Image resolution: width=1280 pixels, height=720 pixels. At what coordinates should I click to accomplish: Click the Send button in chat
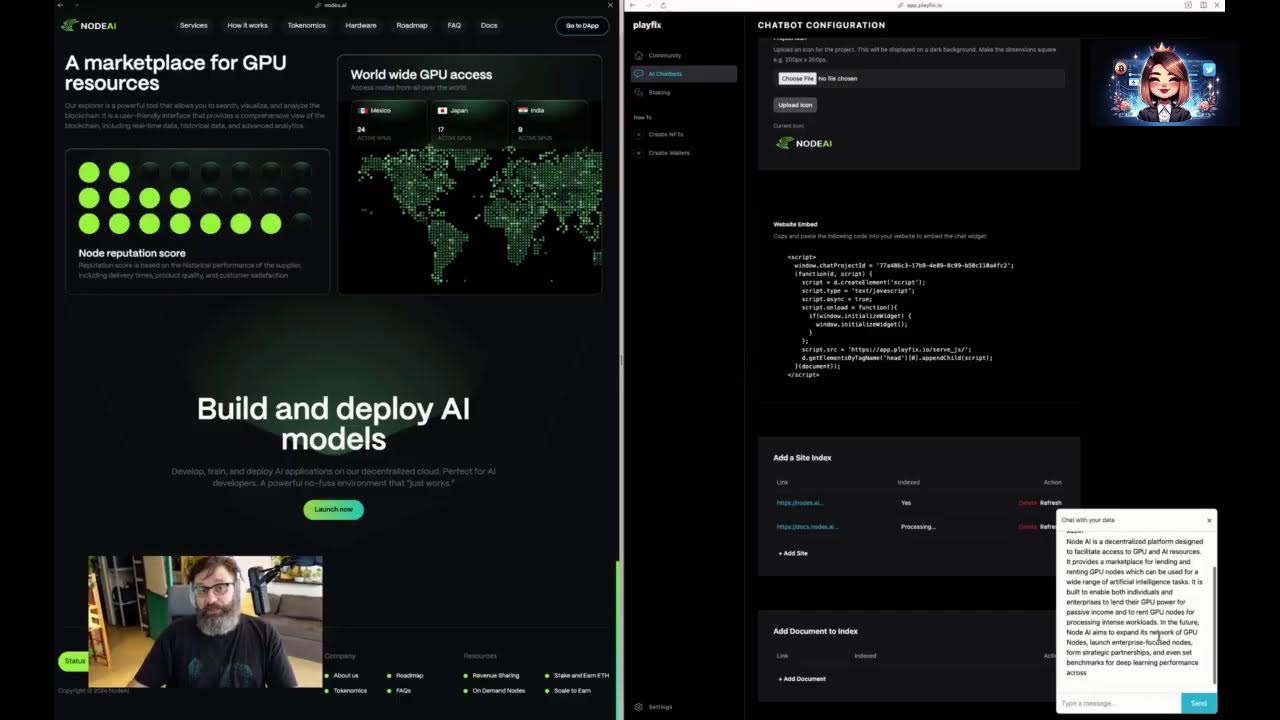[1198, 703]
